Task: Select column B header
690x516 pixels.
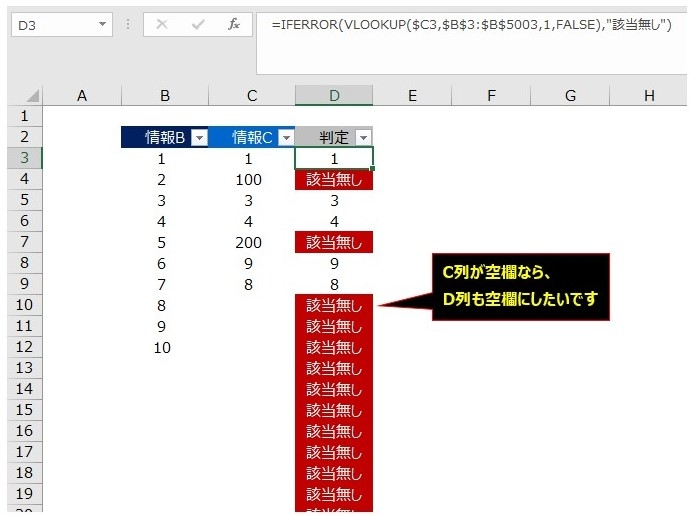Action: point(164,96)
